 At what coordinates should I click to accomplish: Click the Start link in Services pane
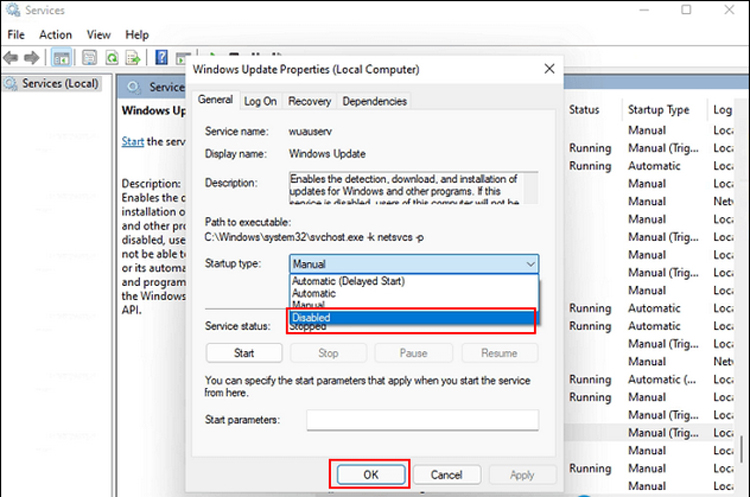click(x=132, y=142)
